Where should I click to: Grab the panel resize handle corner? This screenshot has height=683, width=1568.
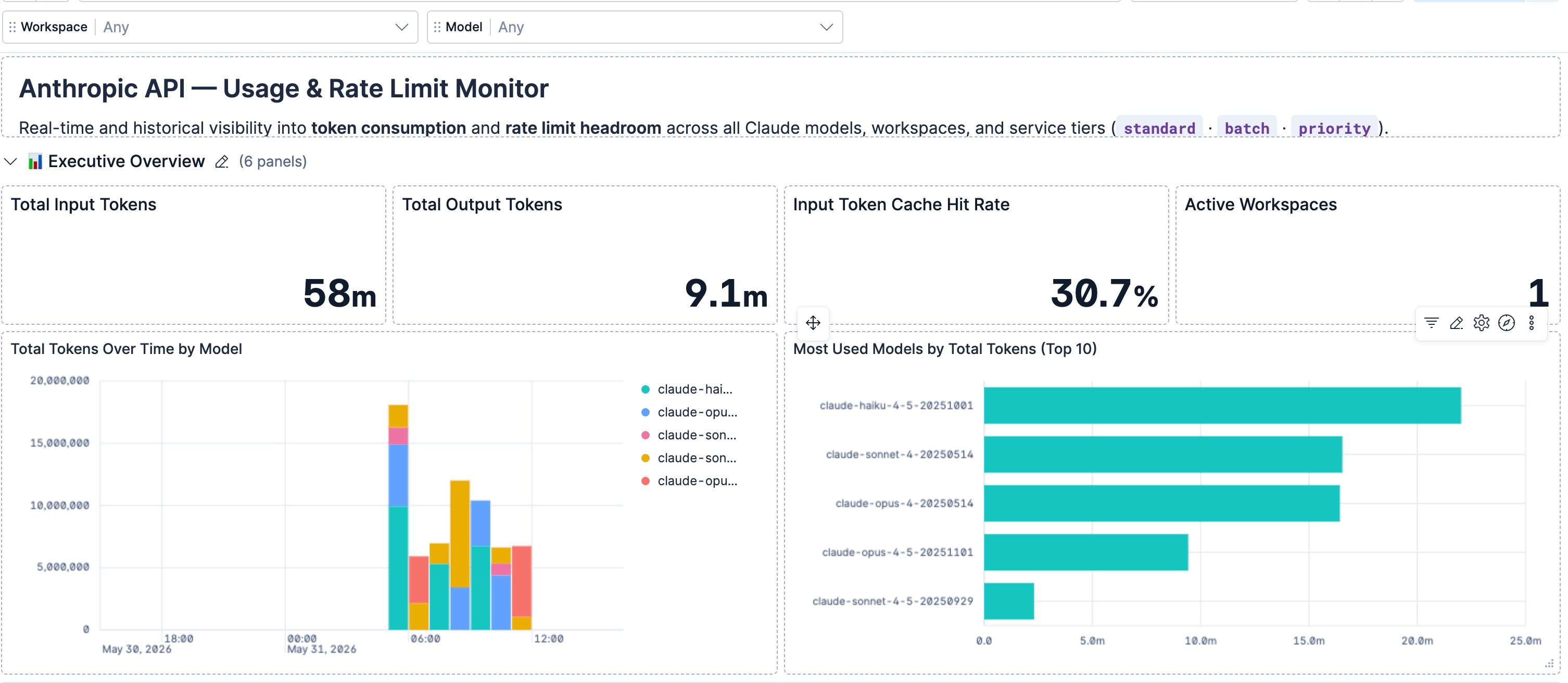pos(1549,664)
